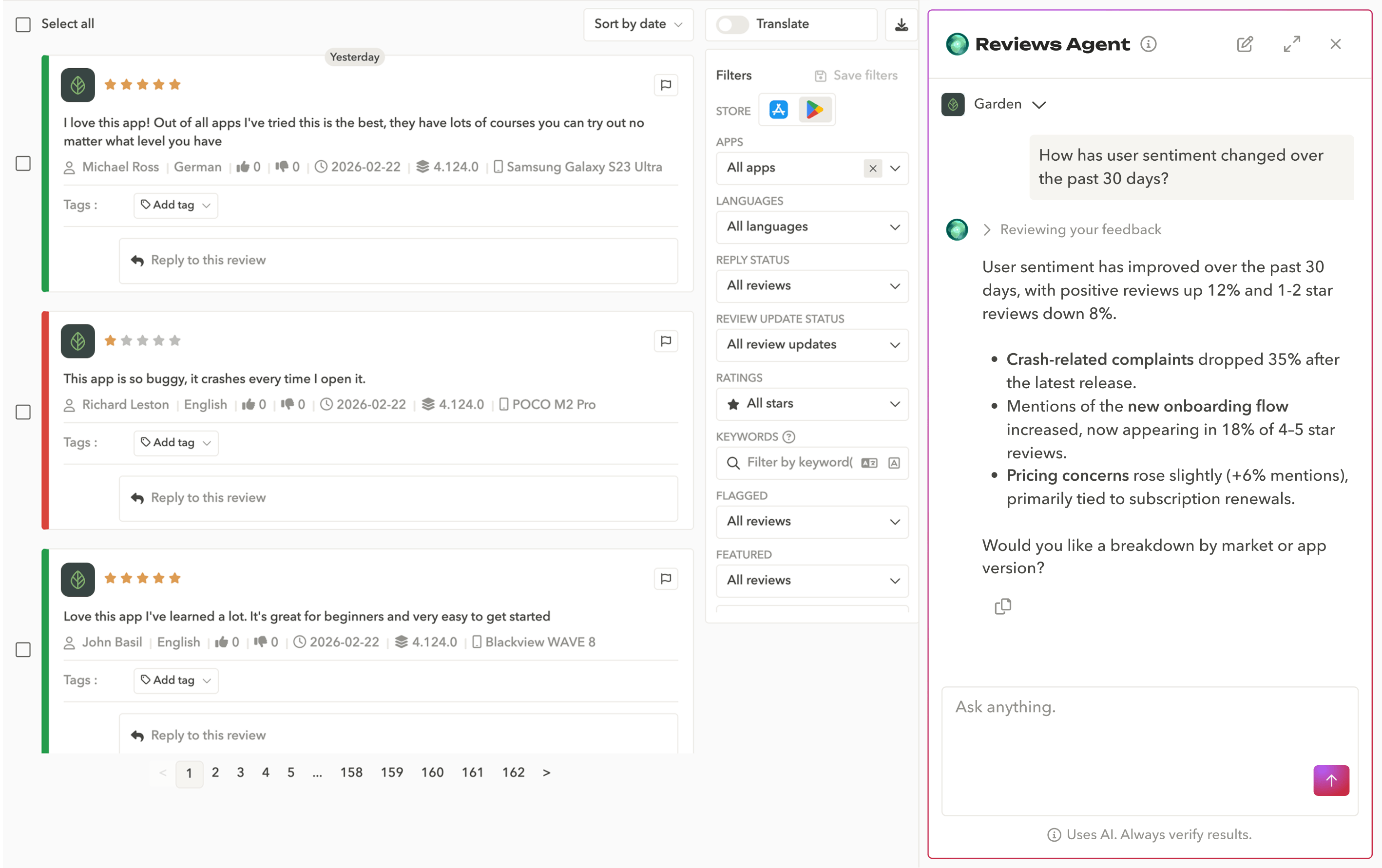
Task: Copy the agent's sentiment response
Action: click(1003, 606)
